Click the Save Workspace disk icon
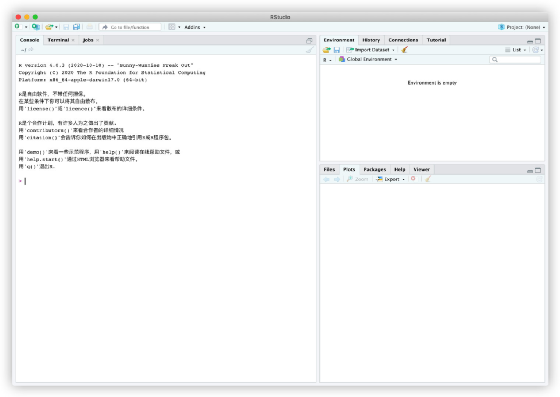The width and height of the screenshot is (560, 397). click(x=336, y=50)
